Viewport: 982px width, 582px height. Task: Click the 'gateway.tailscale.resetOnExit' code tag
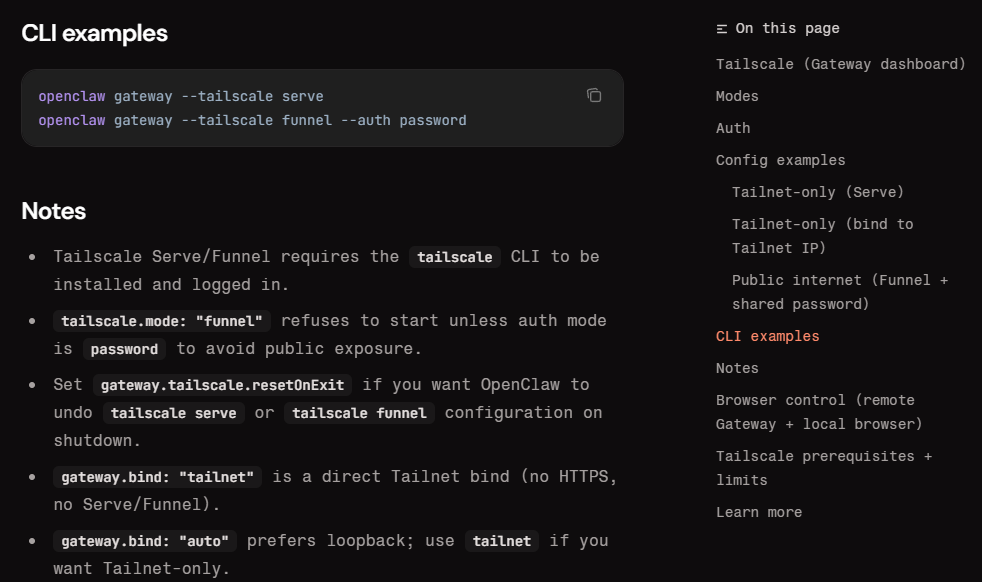click(x=222, y=385)
